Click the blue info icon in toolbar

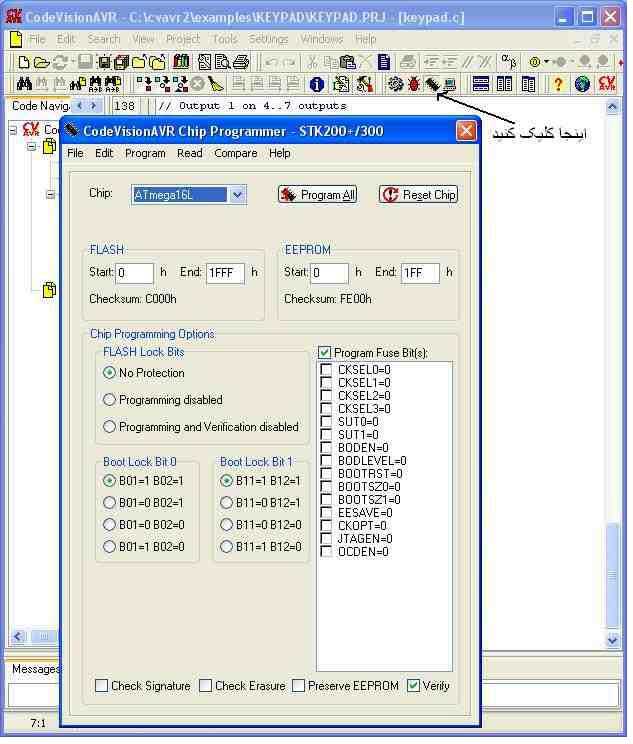[x=317, y=85]
